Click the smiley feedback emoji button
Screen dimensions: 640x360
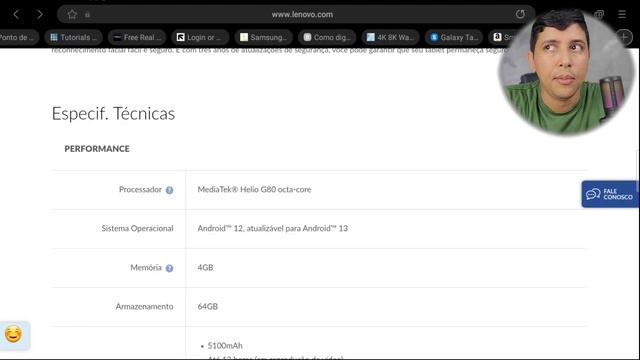tap(13, 334)
